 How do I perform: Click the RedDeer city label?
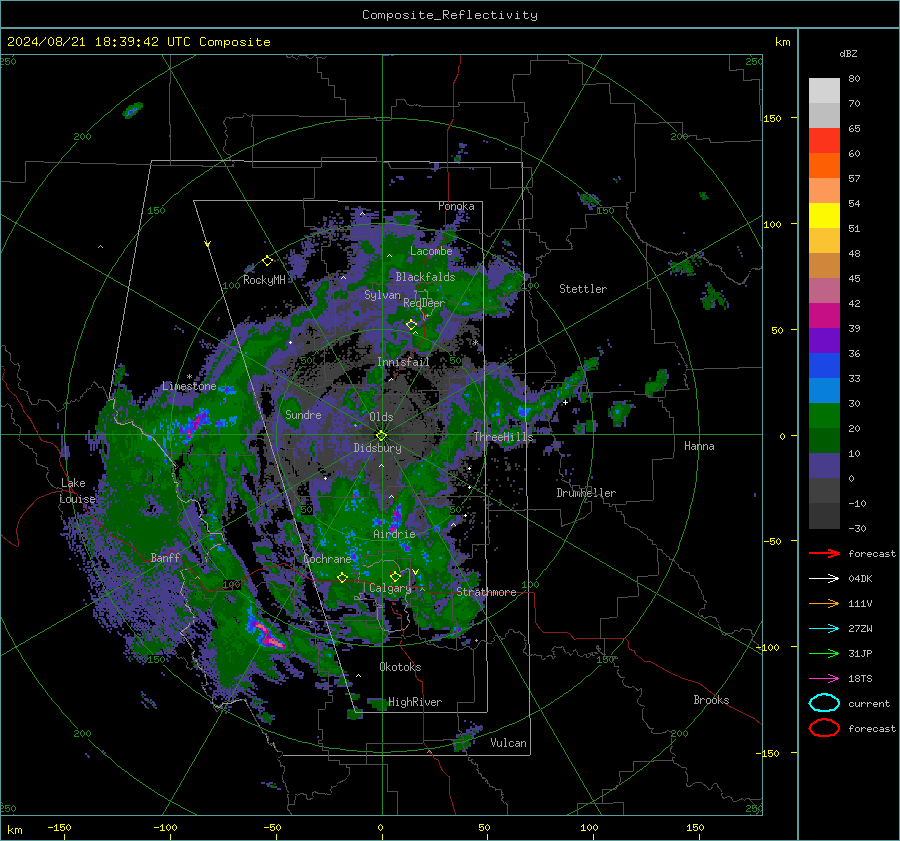pos(424,303)
